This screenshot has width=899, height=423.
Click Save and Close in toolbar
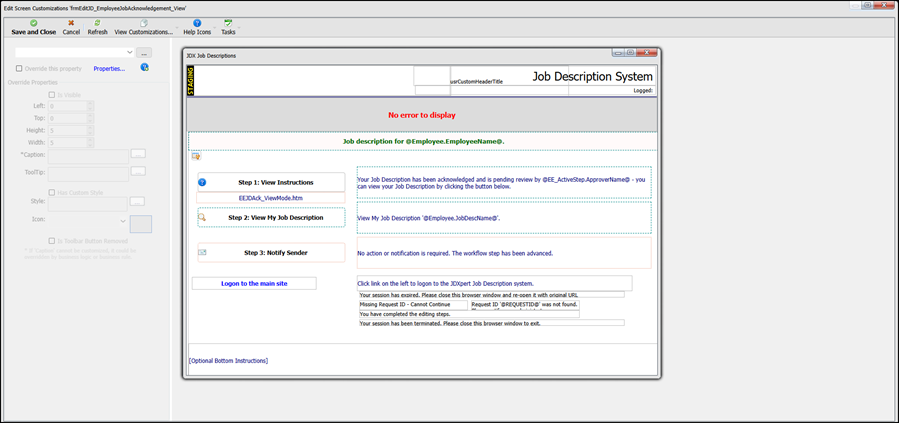[33, 26]
